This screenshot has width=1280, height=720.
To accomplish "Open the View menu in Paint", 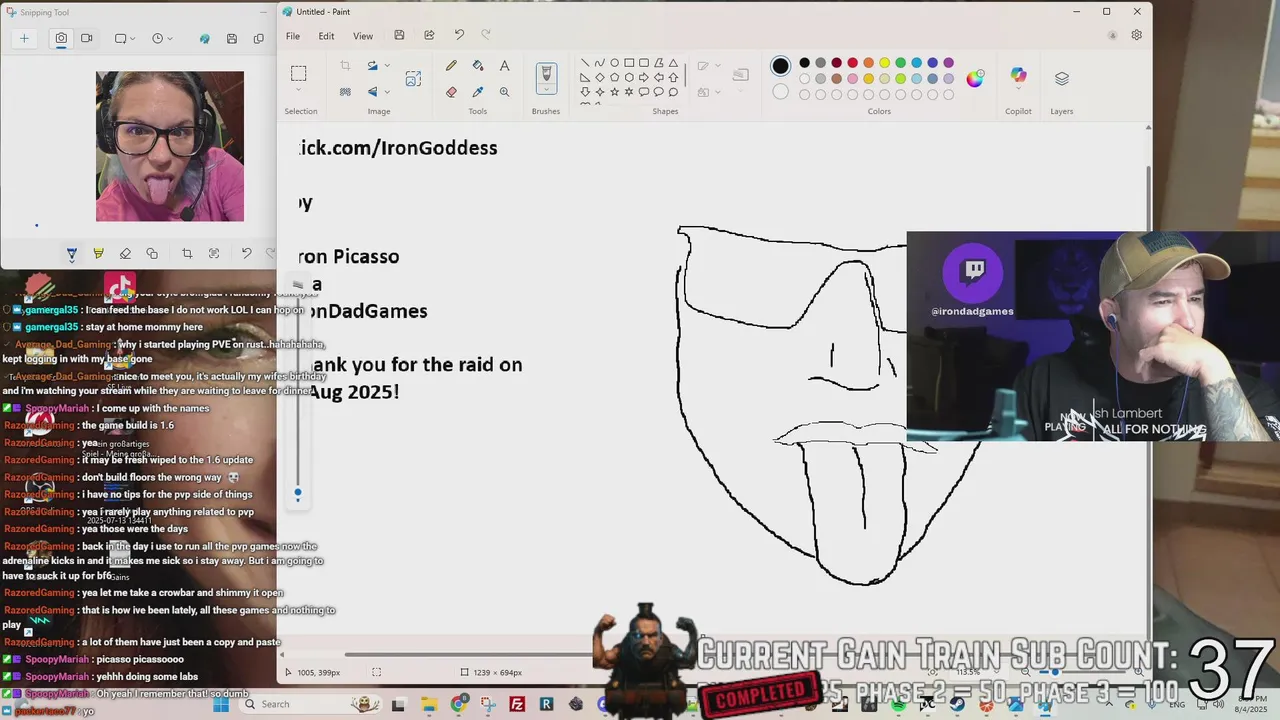I will 363,36.
